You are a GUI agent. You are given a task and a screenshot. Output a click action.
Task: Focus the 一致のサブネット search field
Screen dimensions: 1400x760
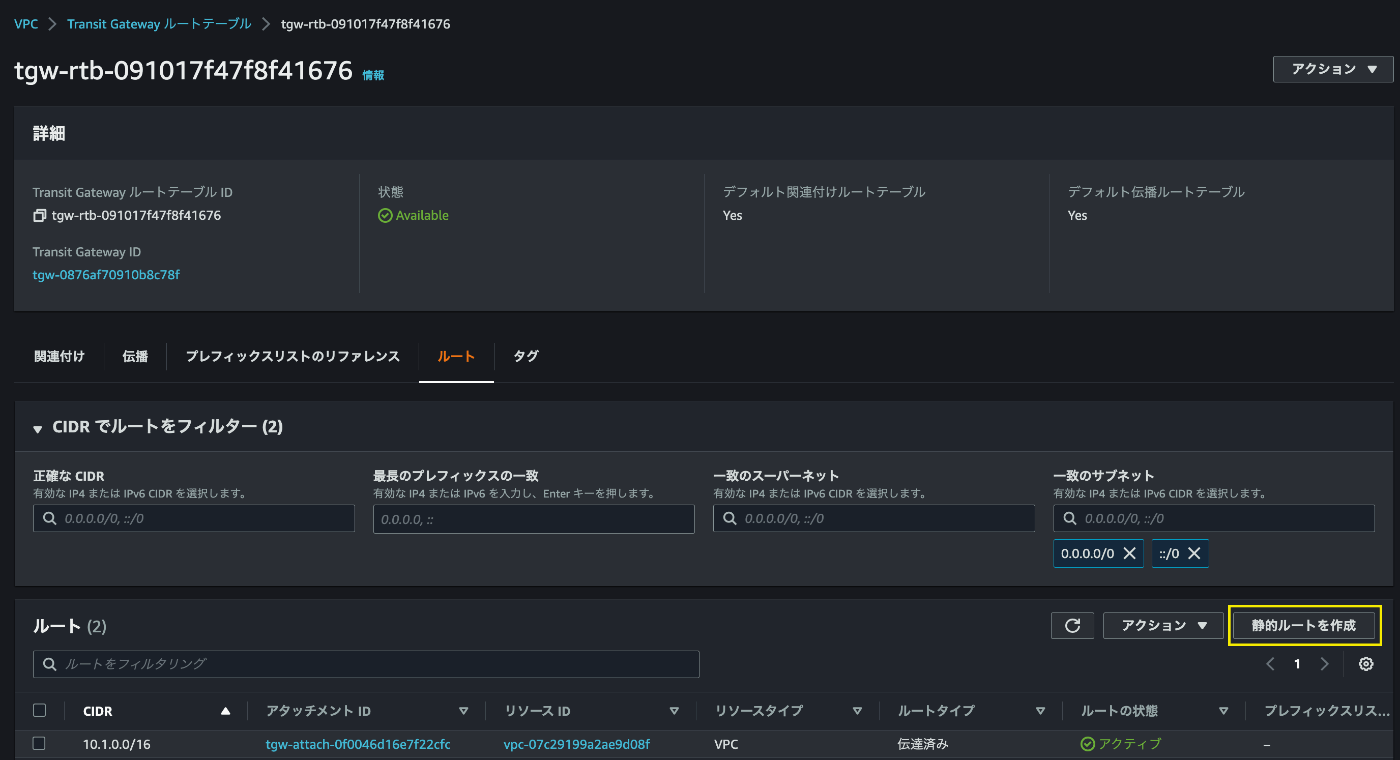click(1214, 518)
